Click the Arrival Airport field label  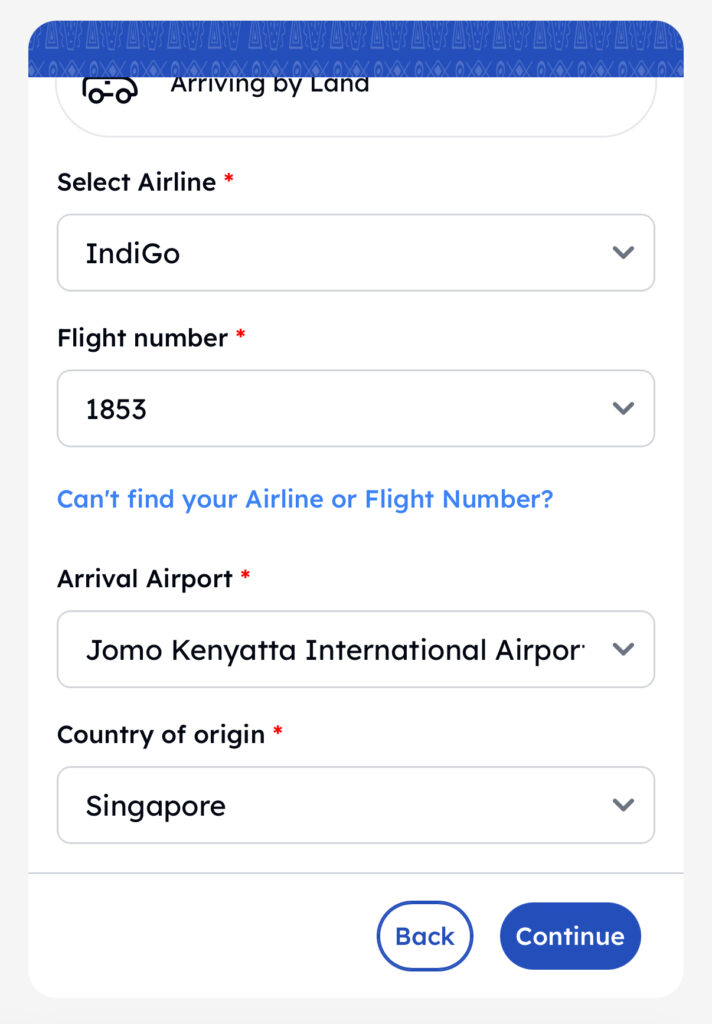point(144,579)
